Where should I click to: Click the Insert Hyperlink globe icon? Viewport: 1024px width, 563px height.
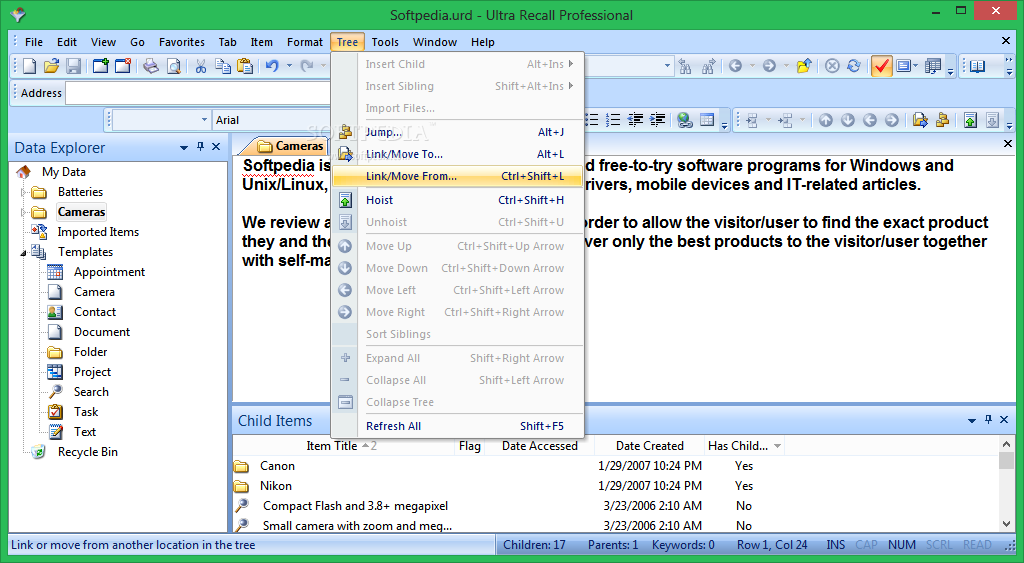pos(684,120)
